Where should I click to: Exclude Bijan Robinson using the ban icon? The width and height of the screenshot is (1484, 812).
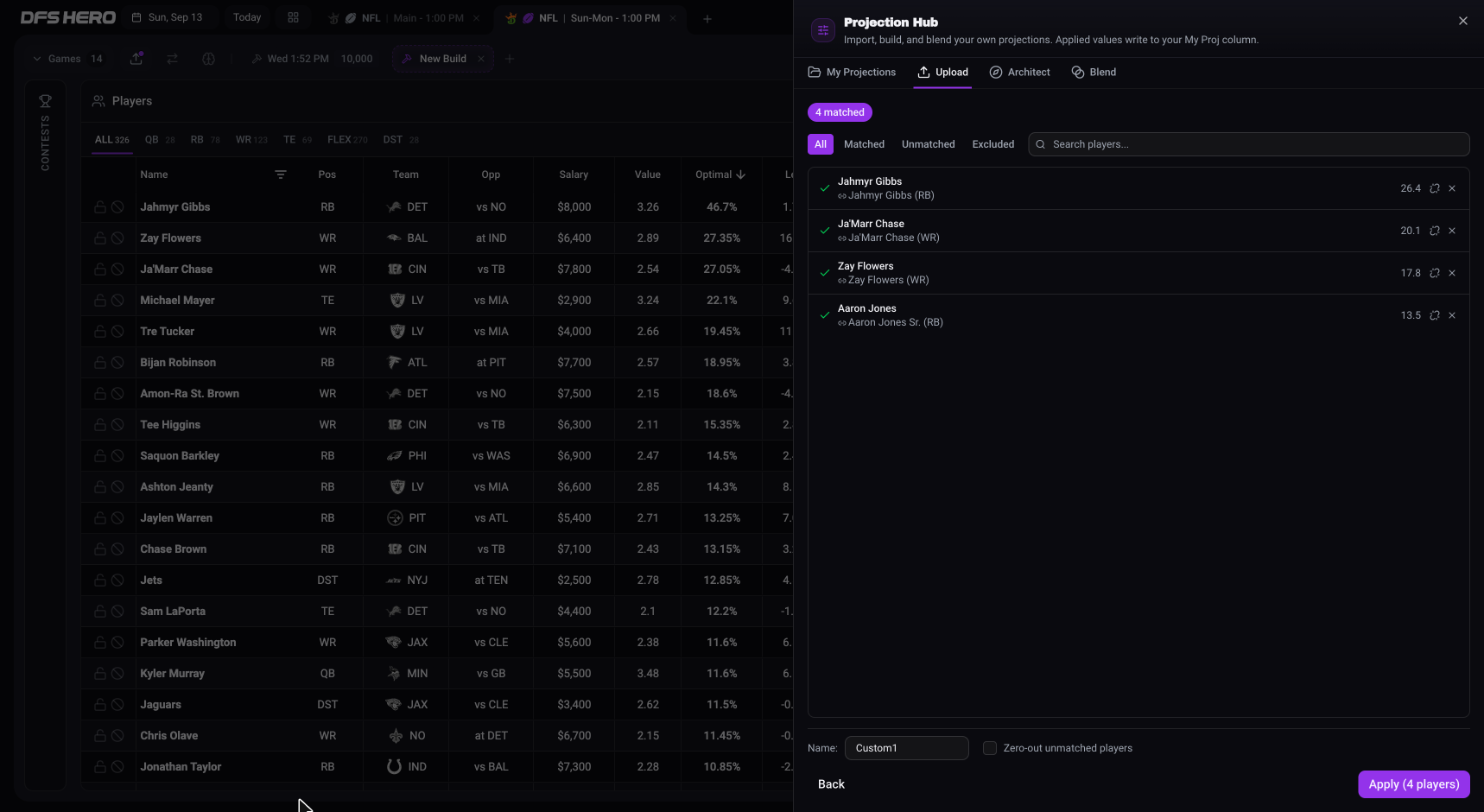point(117,362)
